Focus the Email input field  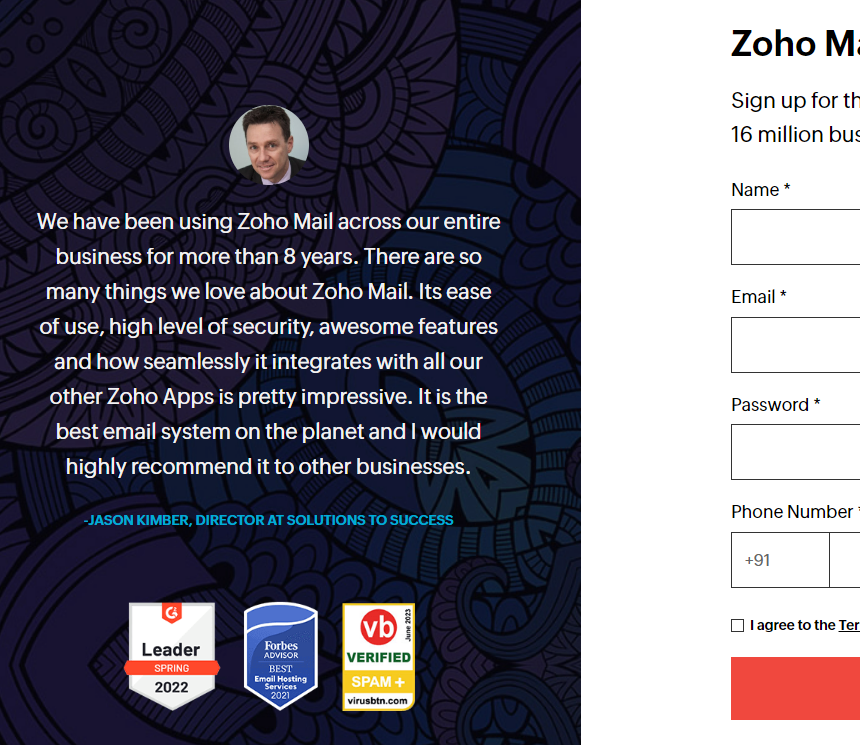click(795, 345)
